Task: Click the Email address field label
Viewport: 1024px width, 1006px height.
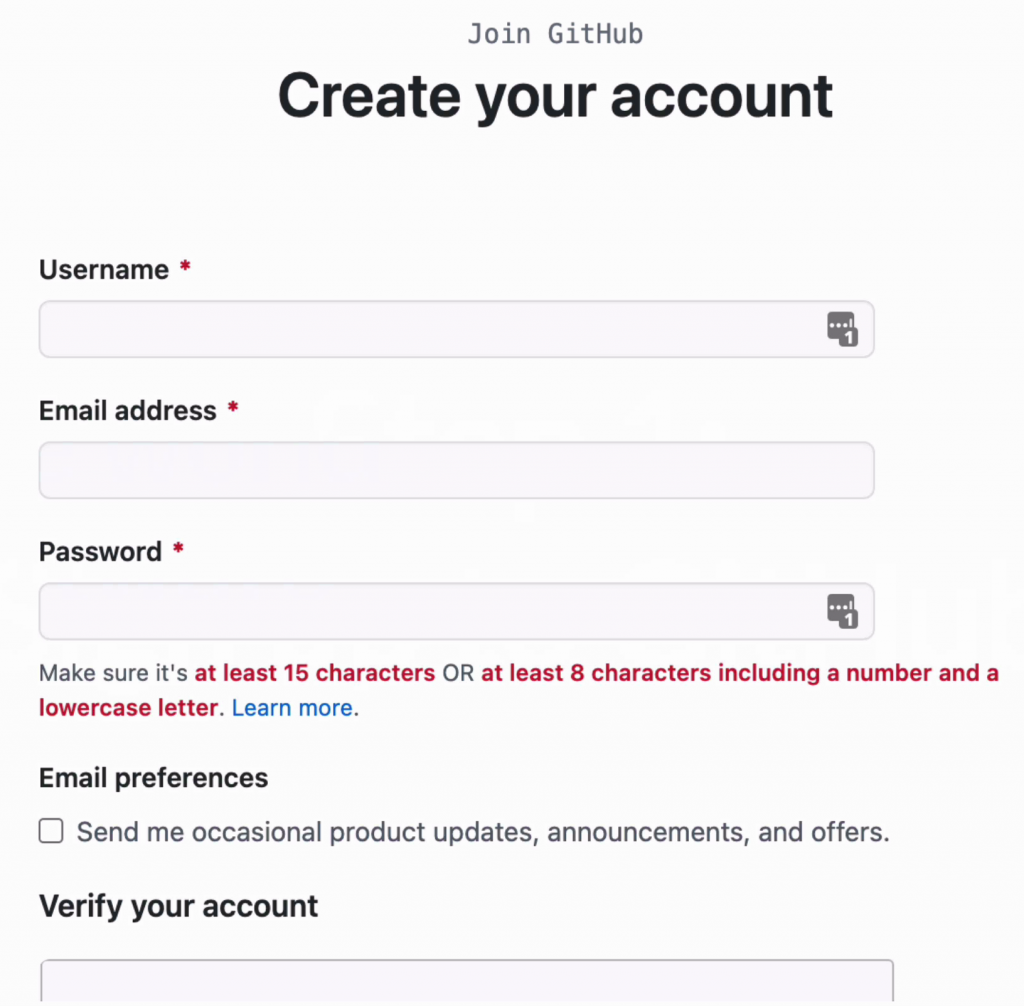Action: click(128, 411)
